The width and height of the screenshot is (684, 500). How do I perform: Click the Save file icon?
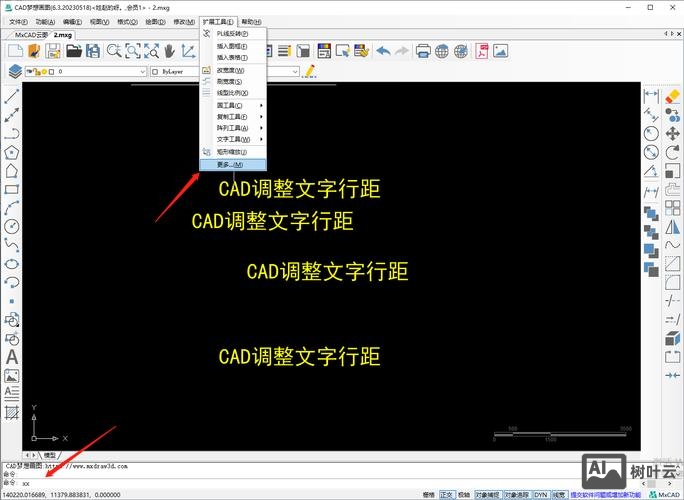(53, 51)
